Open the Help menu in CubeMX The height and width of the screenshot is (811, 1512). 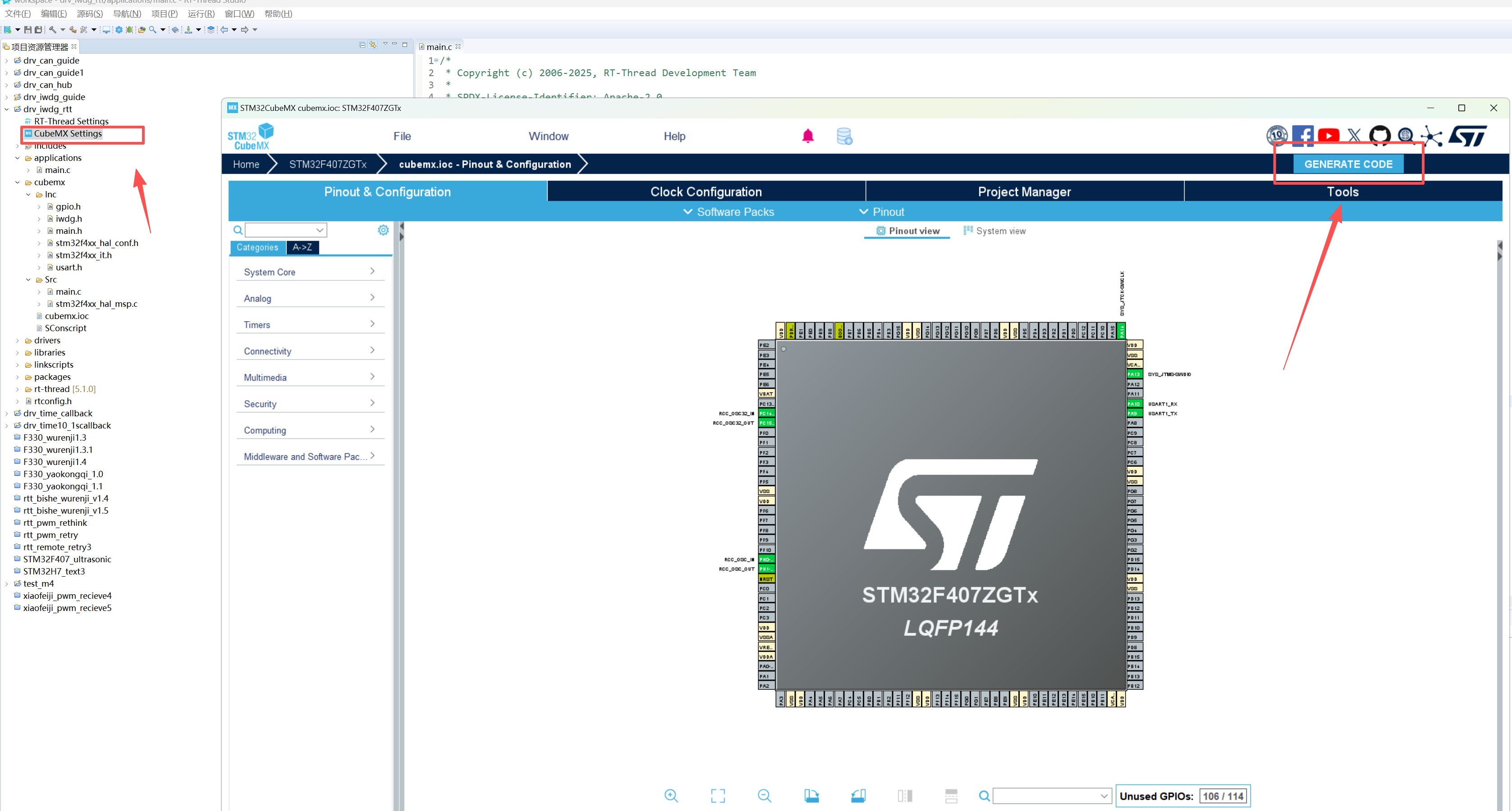pyautogui.click(x=674, y=136)
